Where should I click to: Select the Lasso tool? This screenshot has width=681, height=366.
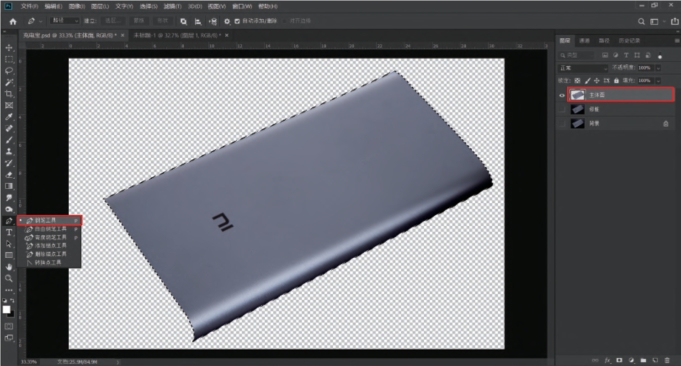tap(9, 71)
